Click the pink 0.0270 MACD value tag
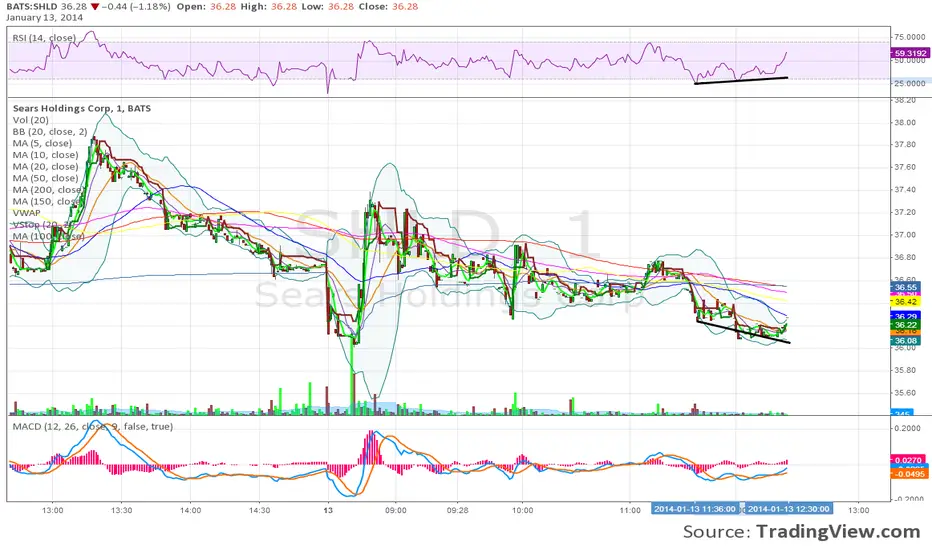This screenshot has height=550, width=932. coord(908,460)
